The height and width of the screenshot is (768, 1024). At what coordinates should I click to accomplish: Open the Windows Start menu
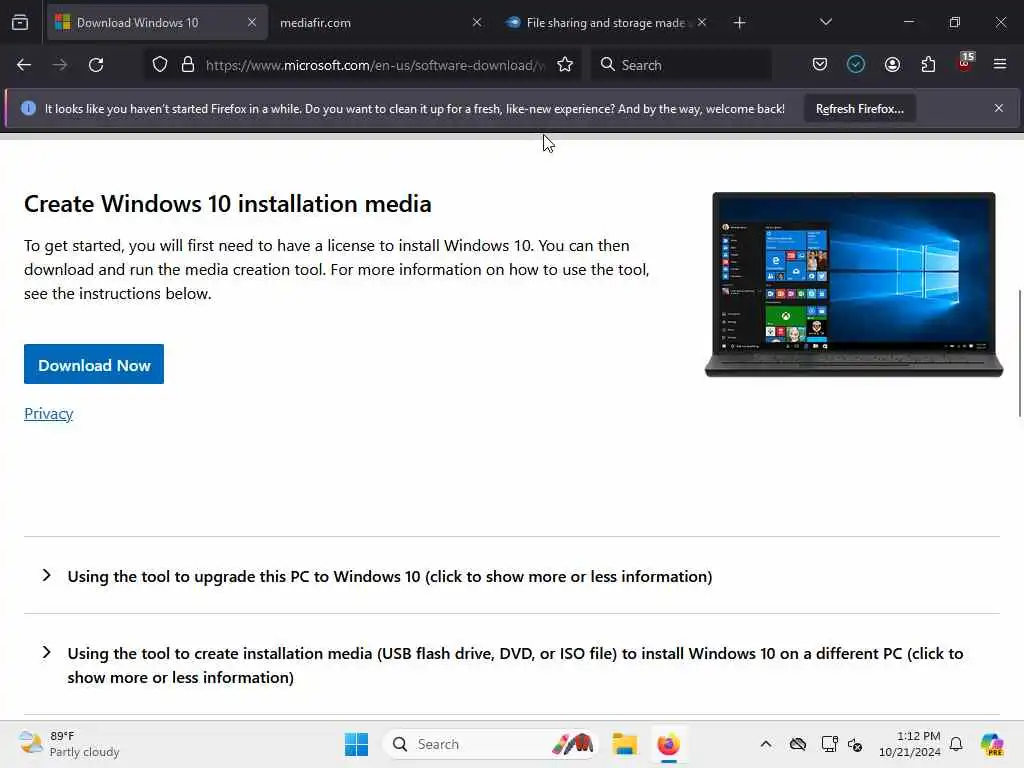[357, 744]
